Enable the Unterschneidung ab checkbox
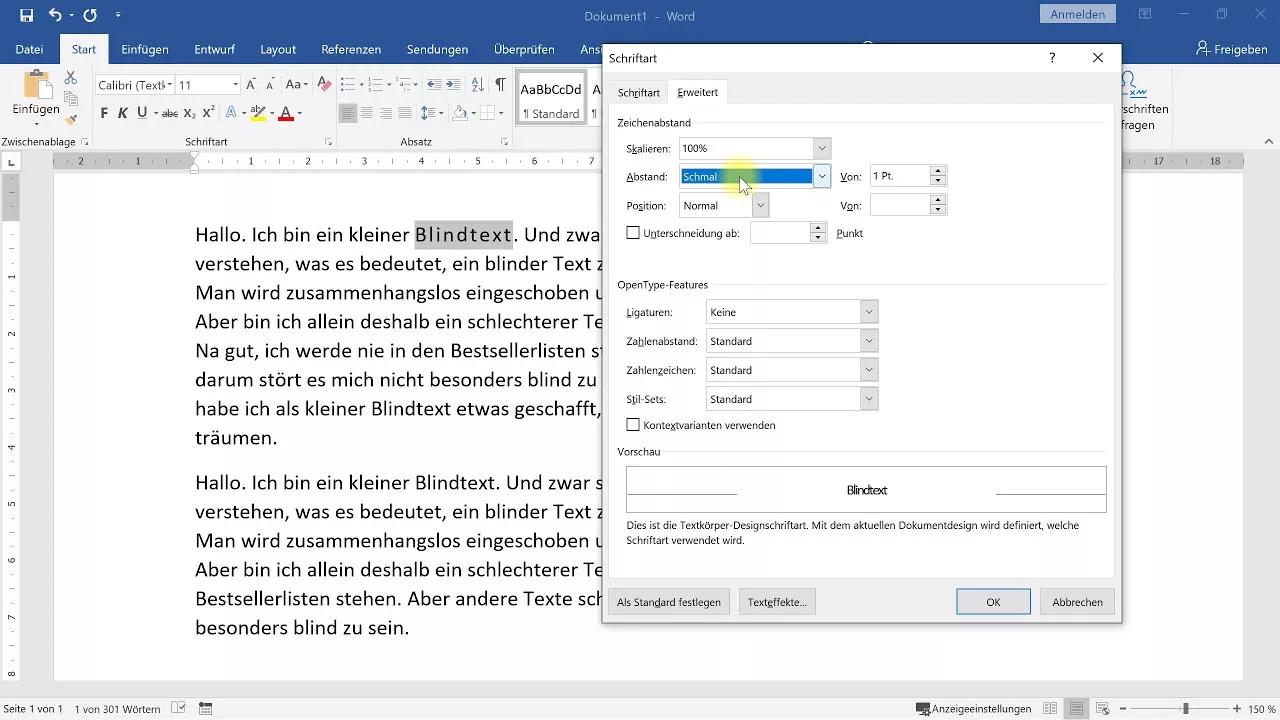 point(633,232)
